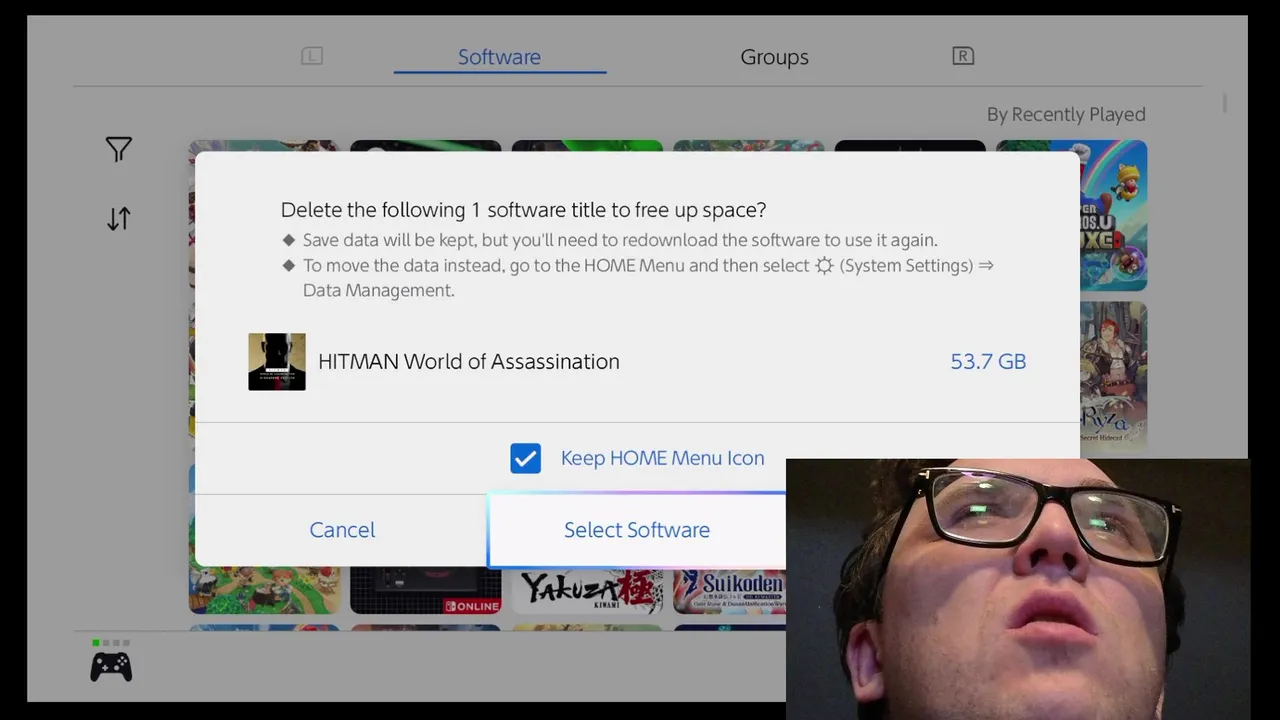Open the Atelier Ryza game tile
1280x720 pixels.
pos(1113,375)
